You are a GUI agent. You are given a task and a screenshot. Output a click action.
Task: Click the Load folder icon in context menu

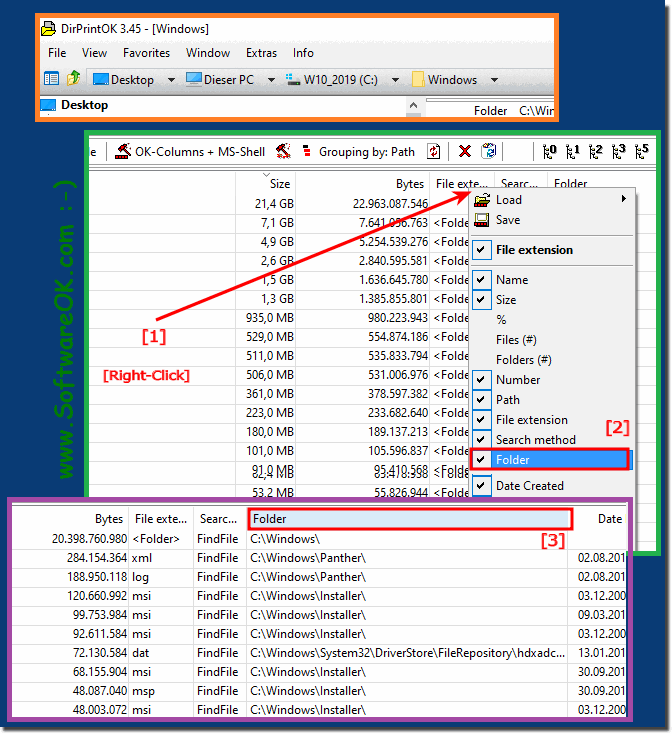pos(482,200)
